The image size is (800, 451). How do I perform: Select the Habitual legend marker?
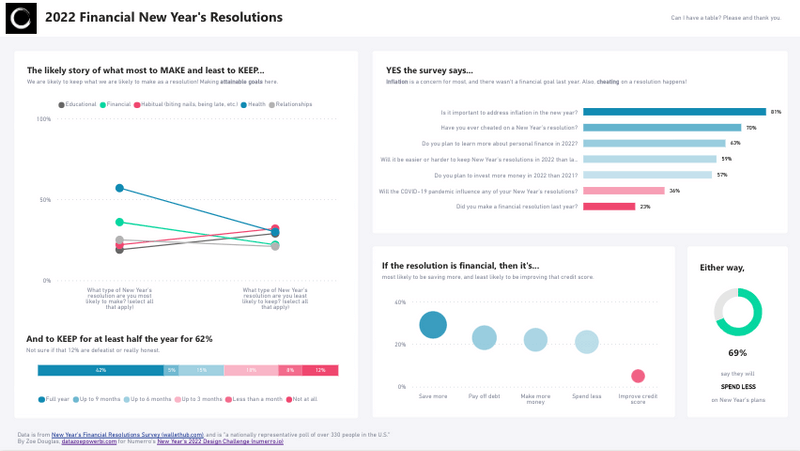(x=137, y=105)
